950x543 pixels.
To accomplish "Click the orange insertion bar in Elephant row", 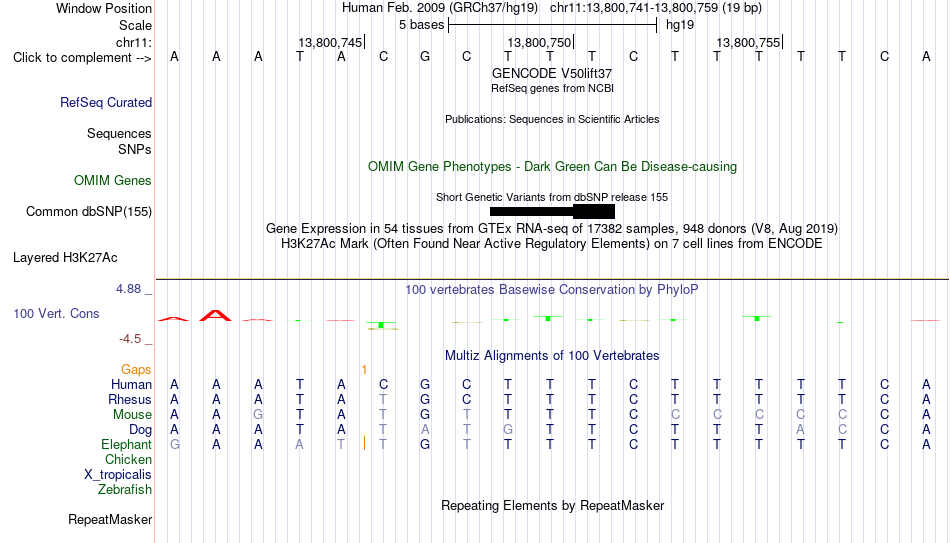I will [x=364, y=444].
